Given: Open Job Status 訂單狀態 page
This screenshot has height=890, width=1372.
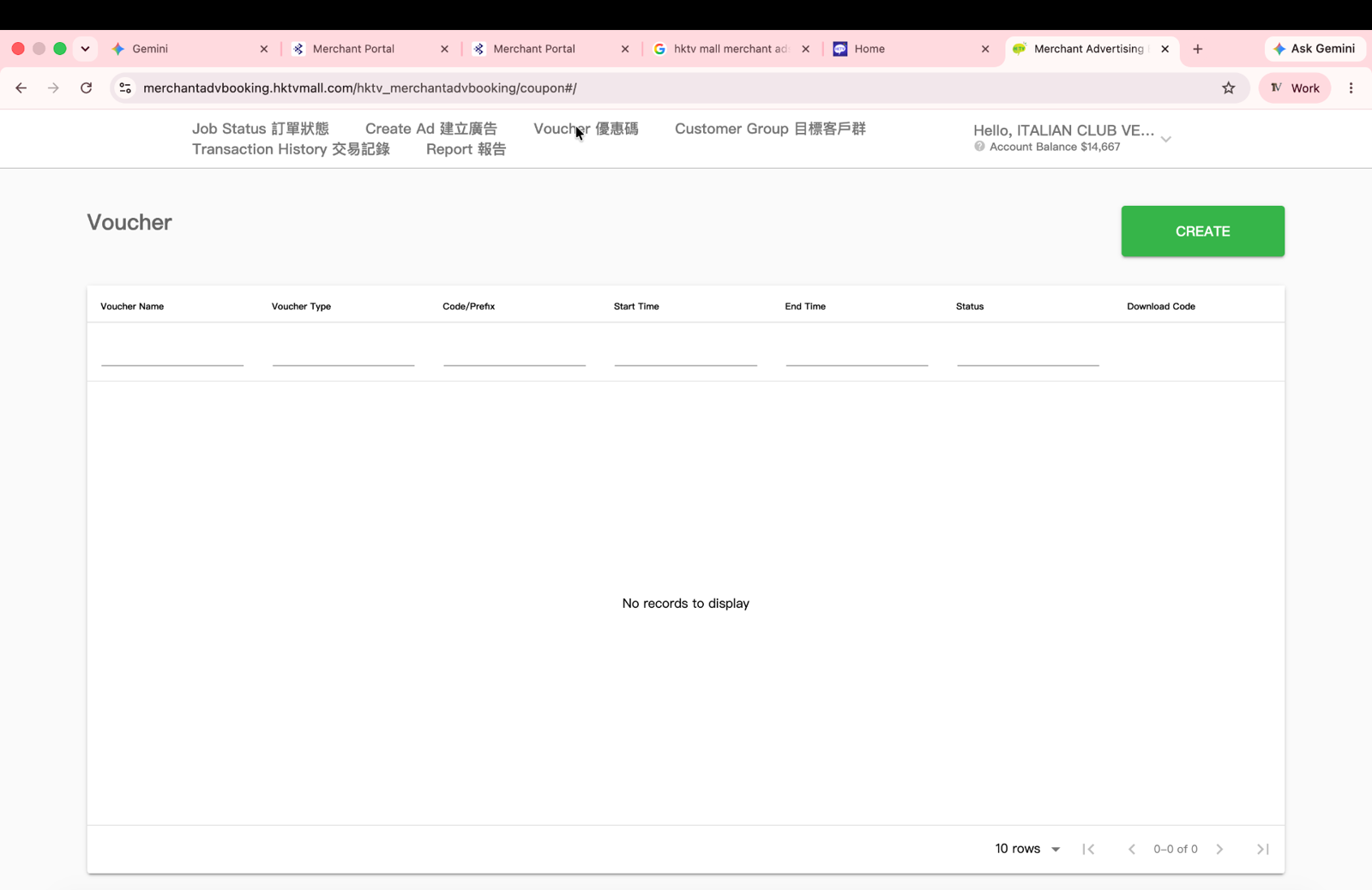Looking at the screenshot, I should (x=261, y=129).
